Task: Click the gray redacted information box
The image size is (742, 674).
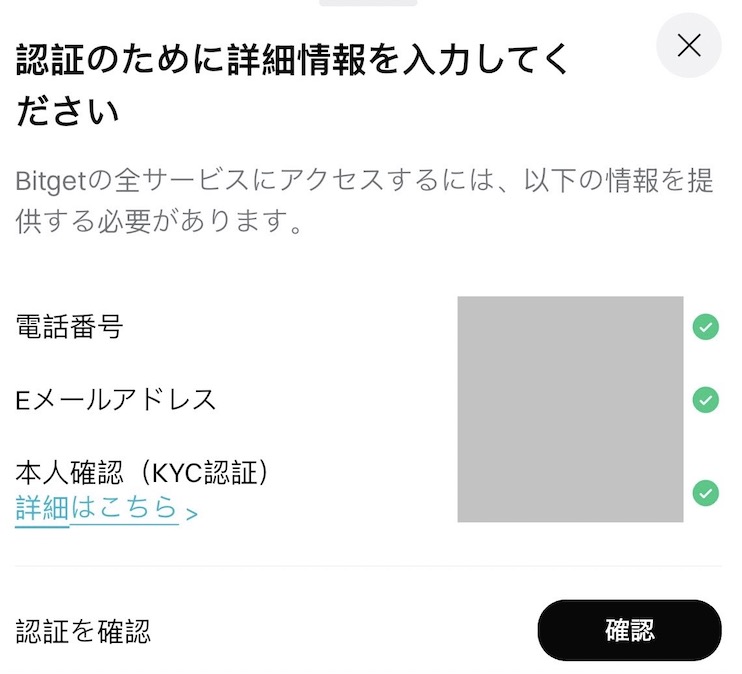Action: [x=570, y=409]
